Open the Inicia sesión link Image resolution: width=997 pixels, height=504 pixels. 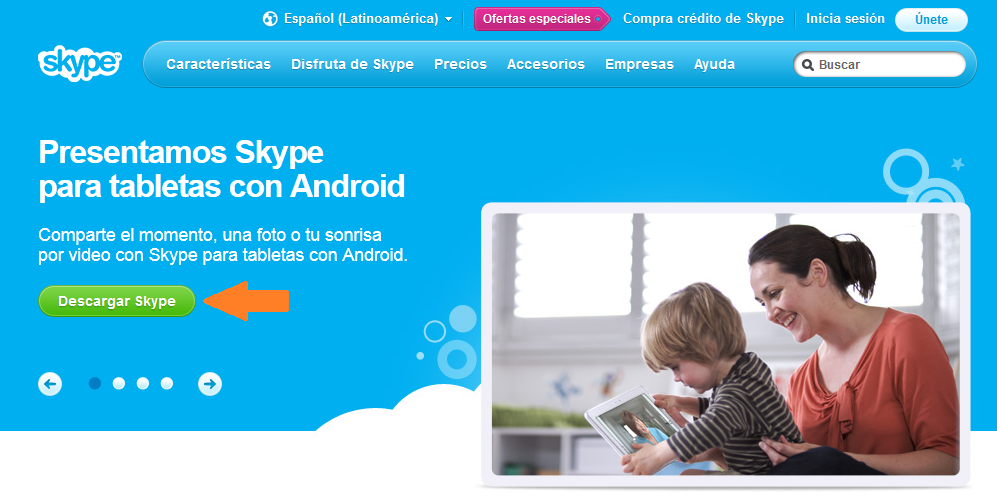pyautogui.click(x=845, y=19)
